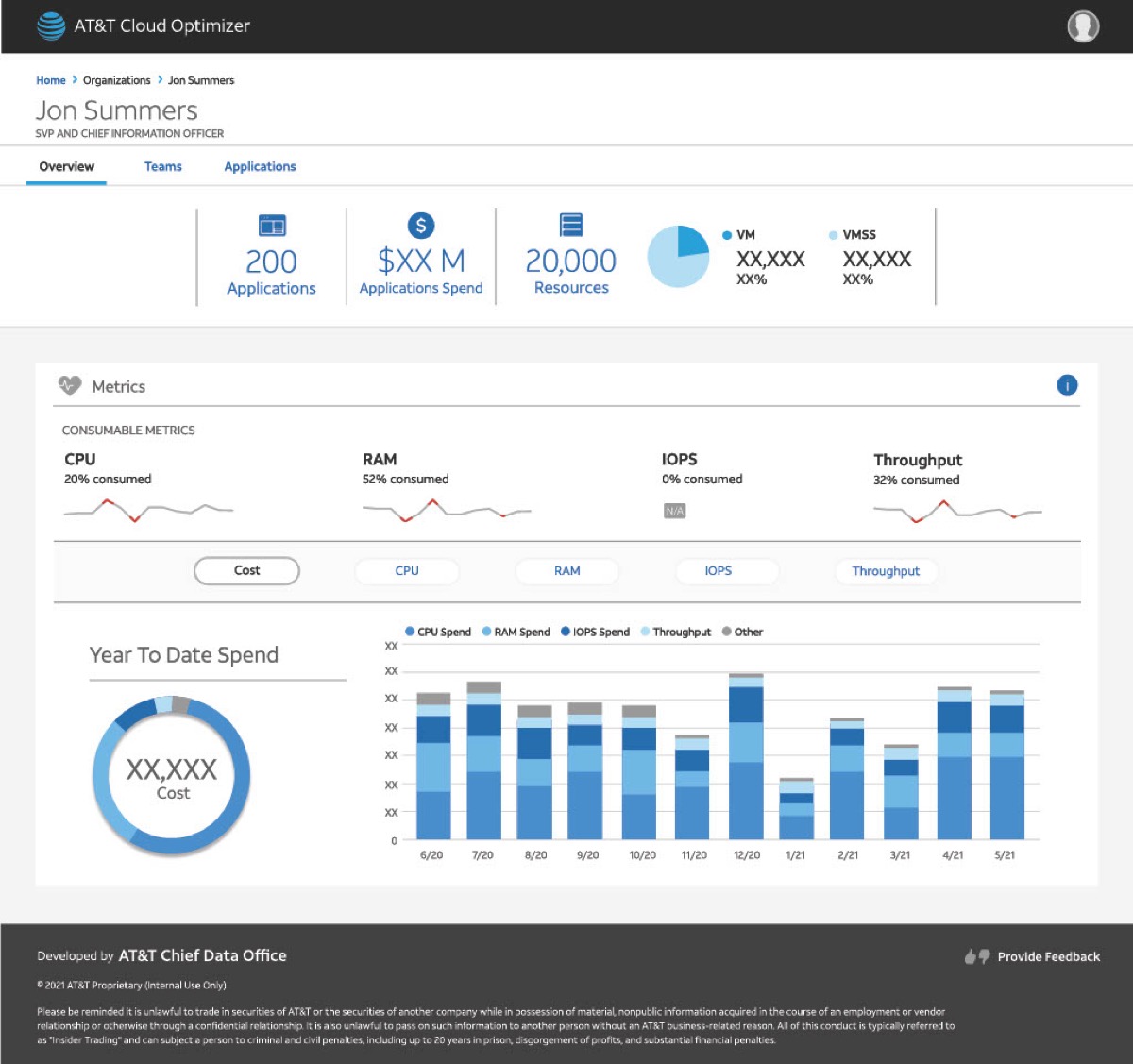Image resolution: width=1133 pixels, height=1064 pixels.
Task: Open the Teams tab
Action: click(163, 166)
